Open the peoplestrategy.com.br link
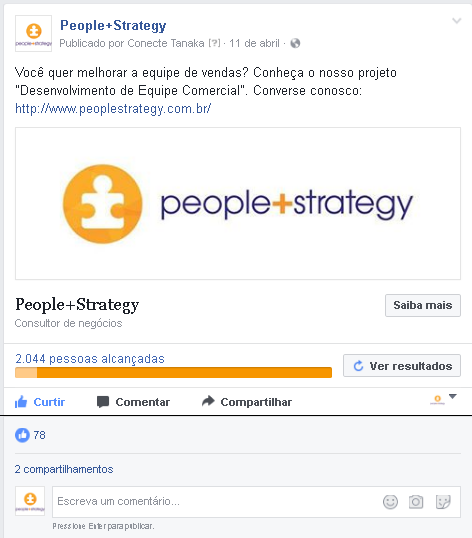This screenshot has height=538, width=472. [x=113, y=109]
